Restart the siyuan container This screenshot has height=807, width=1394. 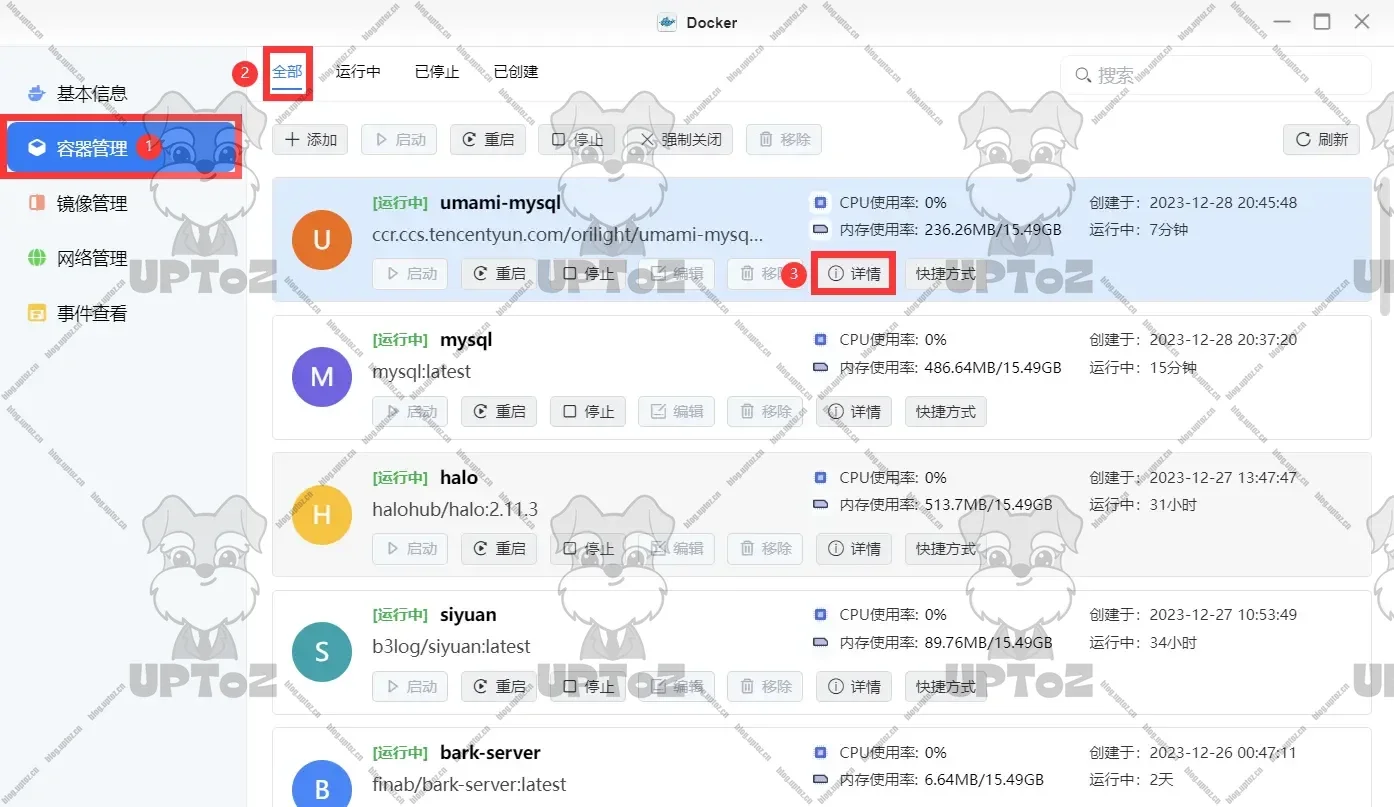(x=499, y=686)
